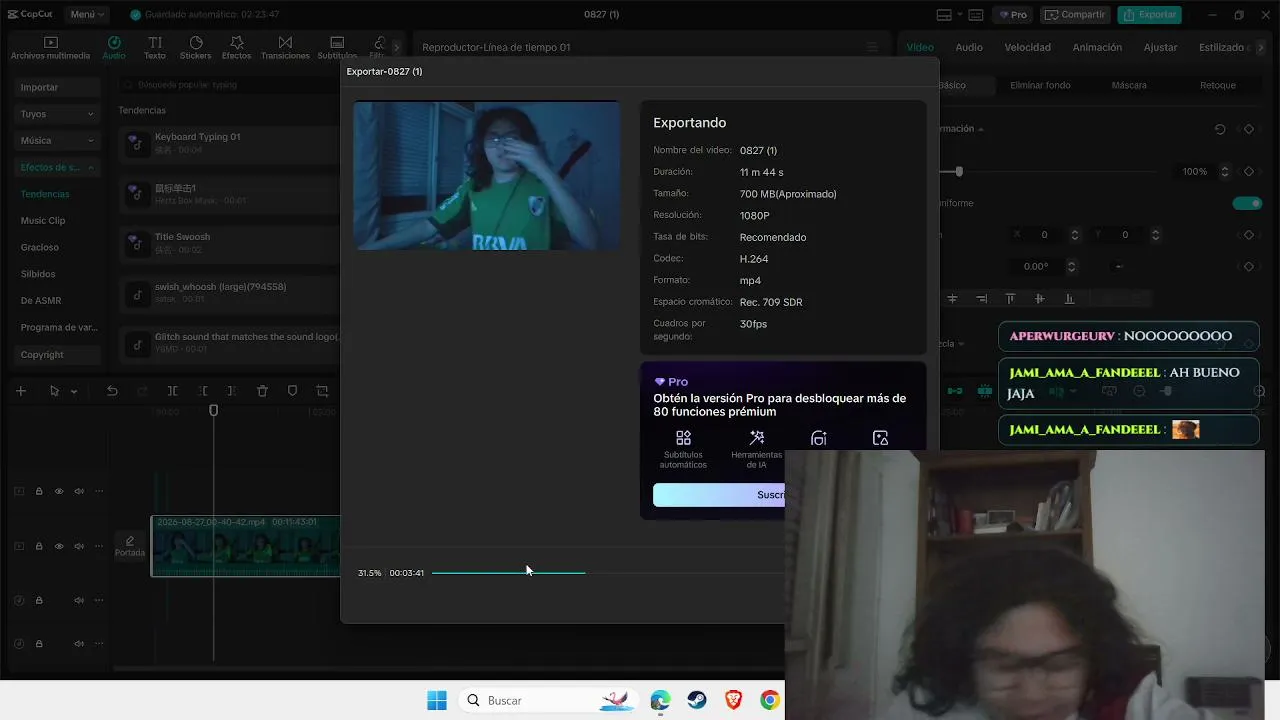Image resolution: width=1280 pixels, height=720 pixels.
Task: Collapse the Efectos de sonido category
Action: point(57,167)
